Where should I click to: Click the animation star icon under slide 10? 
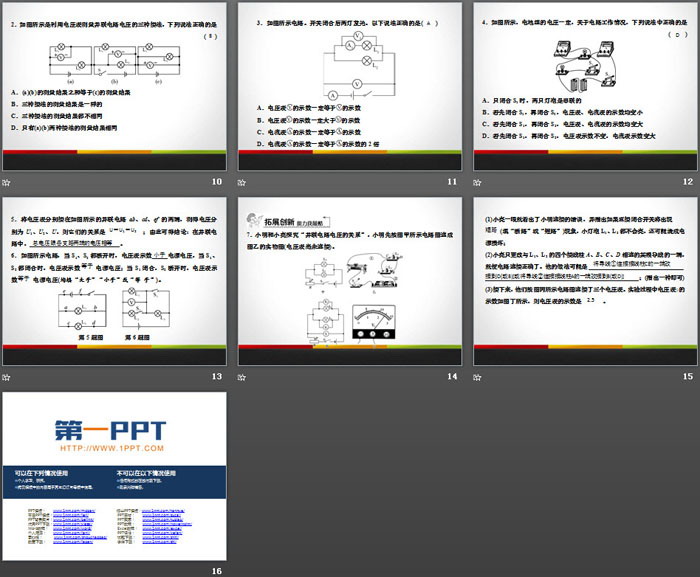coord(6,182)
